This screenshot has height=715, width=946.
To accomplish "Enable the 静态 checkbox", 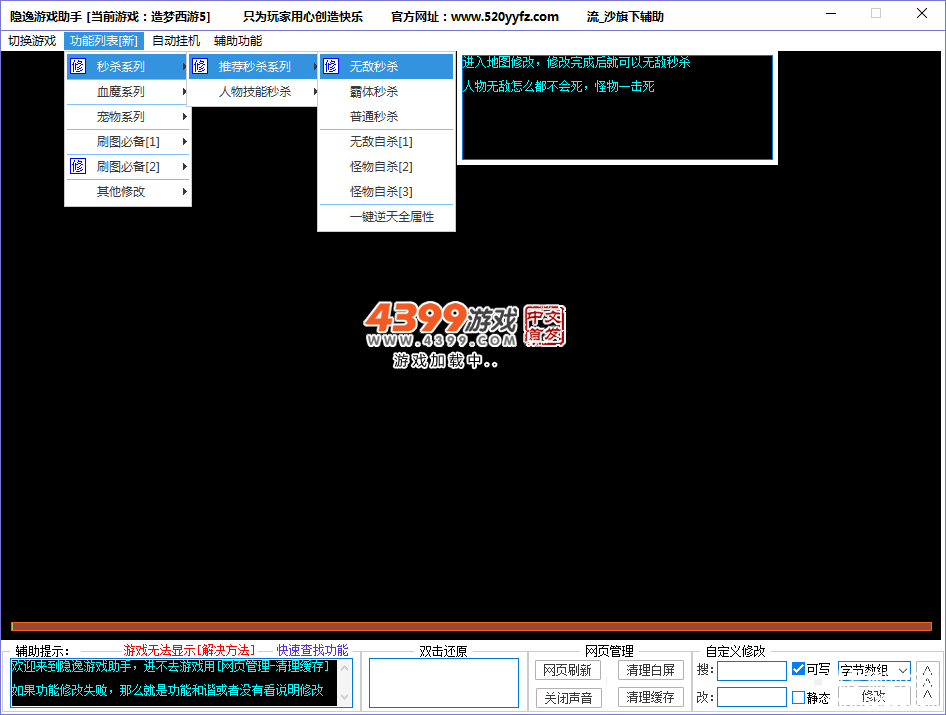I will pyautogui.click(x=798, y=698).
